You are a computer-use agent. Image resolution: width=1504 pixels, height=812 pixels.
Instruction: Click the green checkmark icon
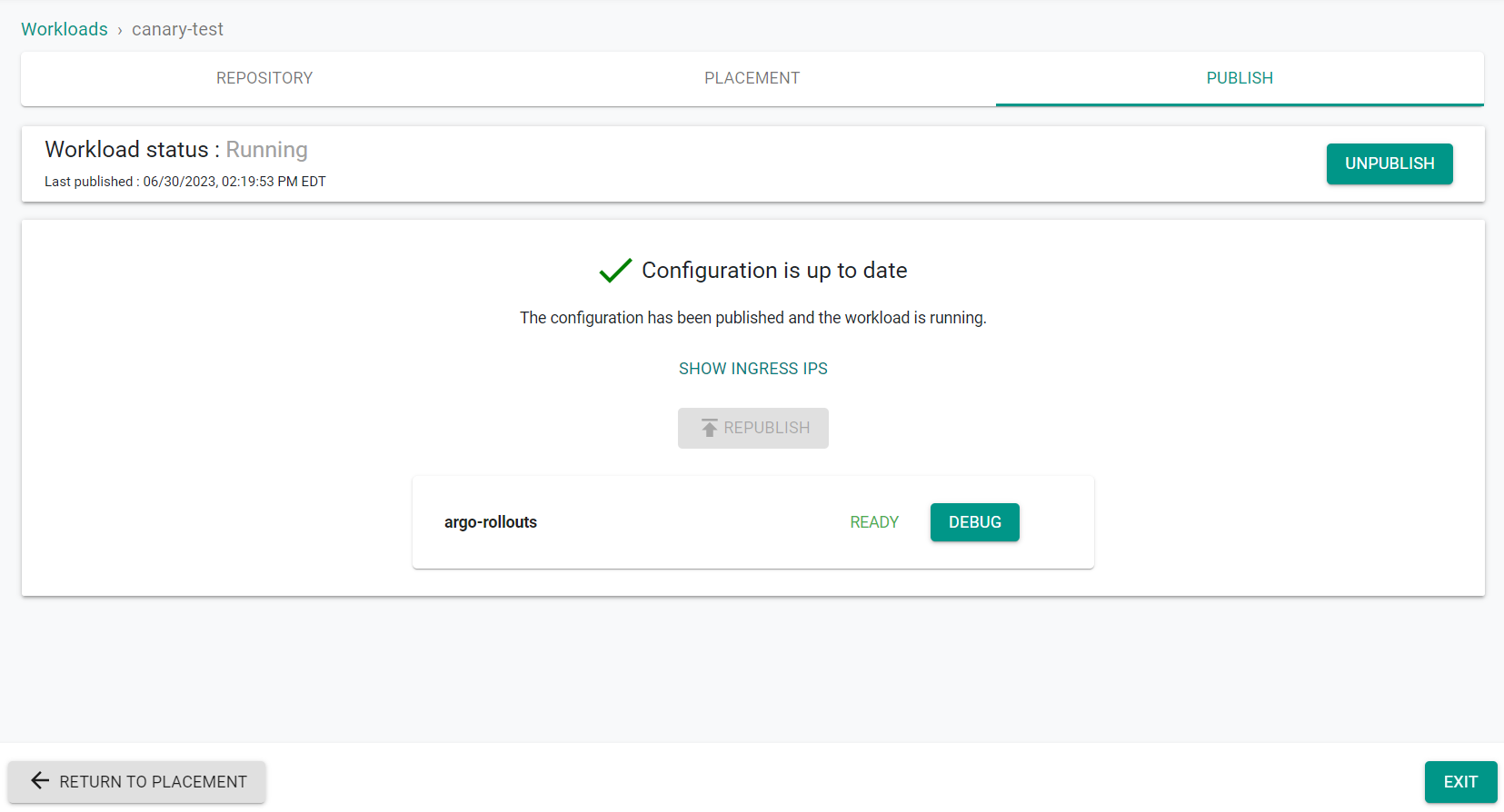(x=615, y=271)
